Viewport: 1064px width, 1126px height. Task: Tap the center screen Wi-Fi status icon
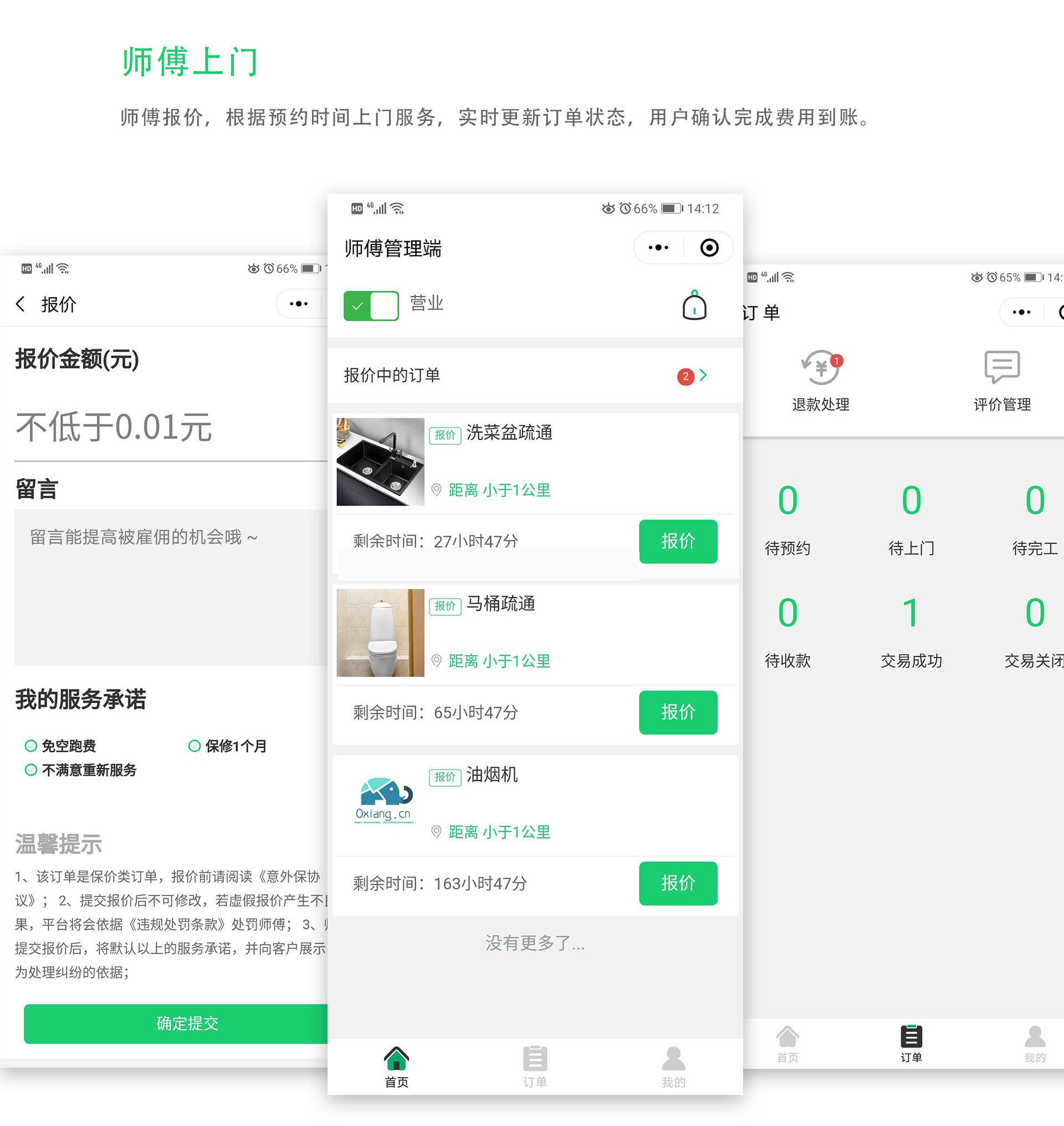pyautogui.click(x=397, y=209)
